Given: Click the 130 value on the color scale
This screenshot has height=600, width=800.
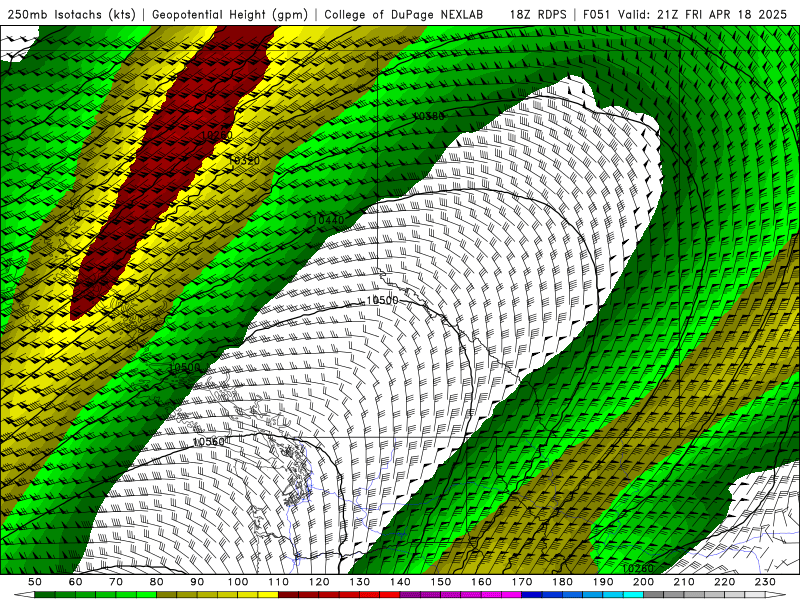Looking at the screenshot, I should [x=359, y=582].
